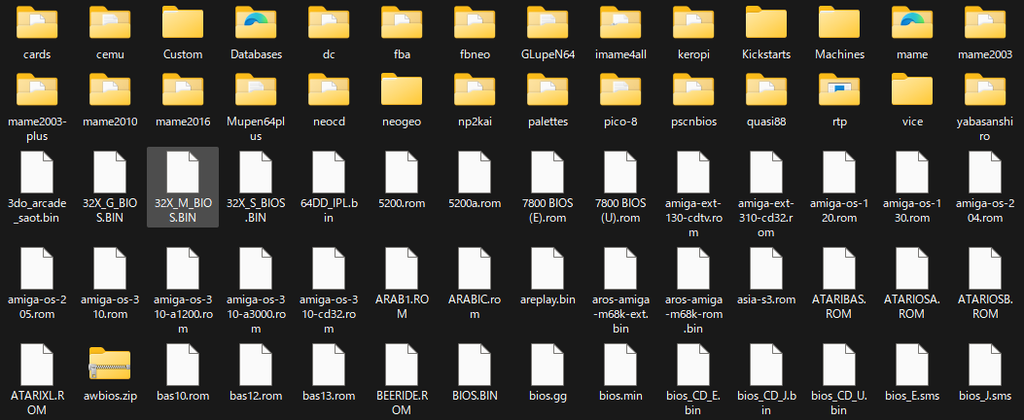Select the awbios.zip archive icon

click(x=110, y=364)
